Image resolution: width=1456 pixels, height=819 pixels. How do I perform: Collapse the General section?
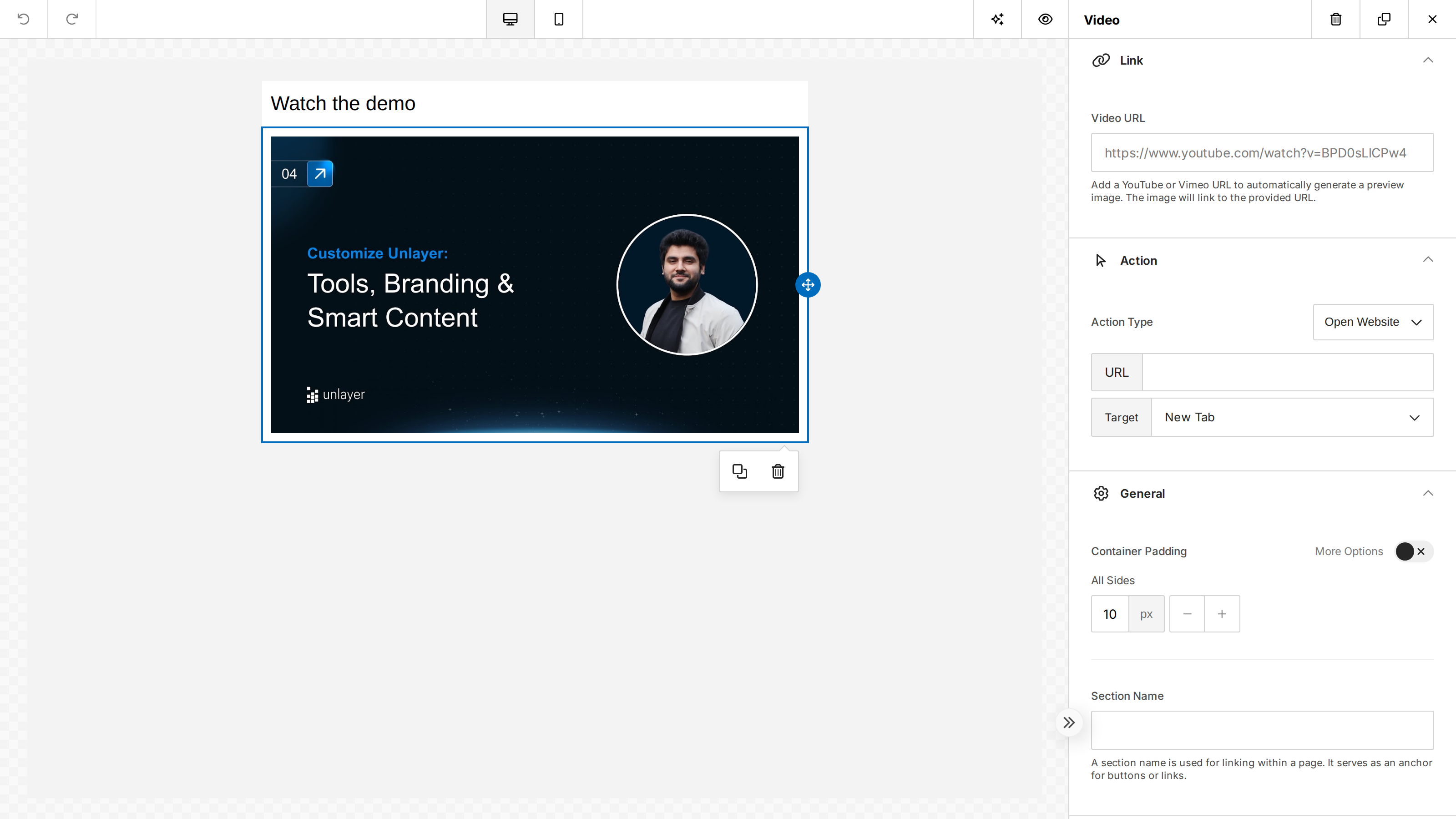pos(1428,493)
